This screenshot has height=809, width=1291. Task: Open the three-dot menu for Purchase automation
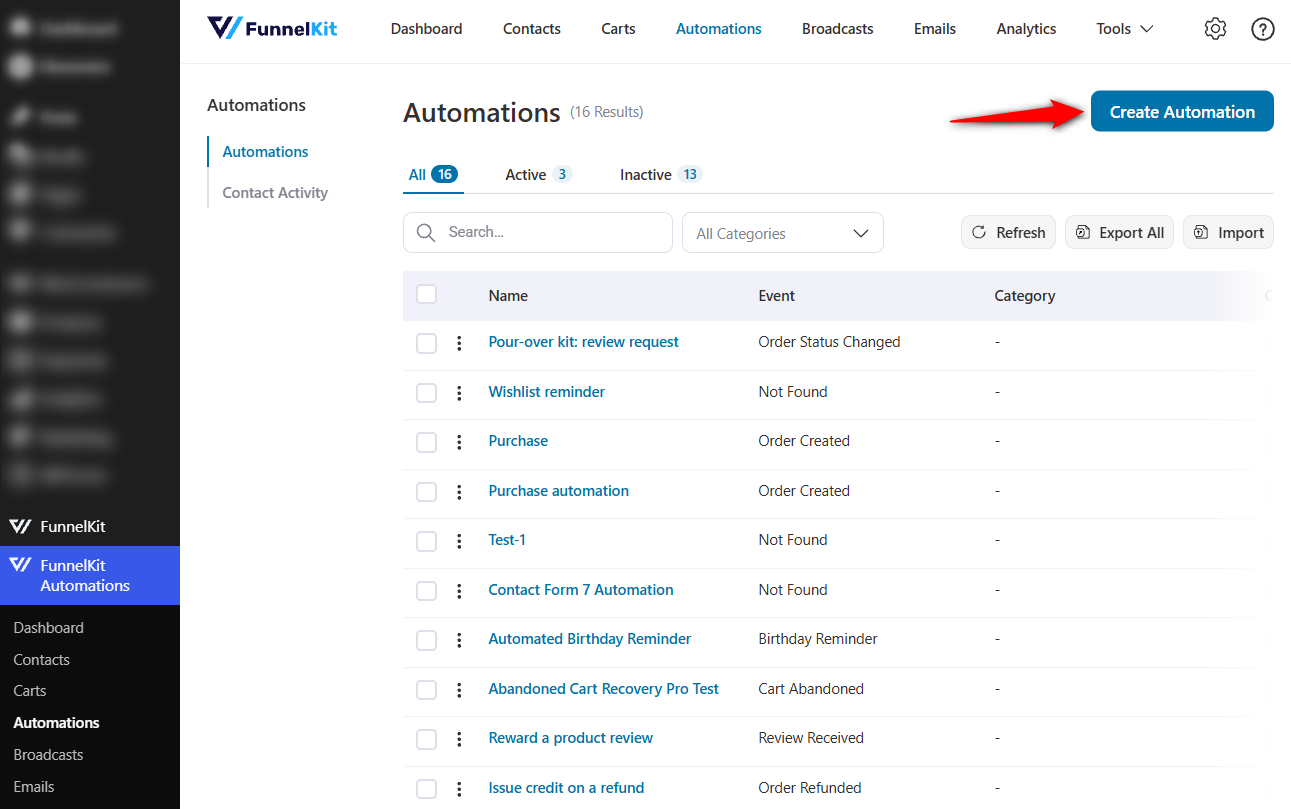459,492
